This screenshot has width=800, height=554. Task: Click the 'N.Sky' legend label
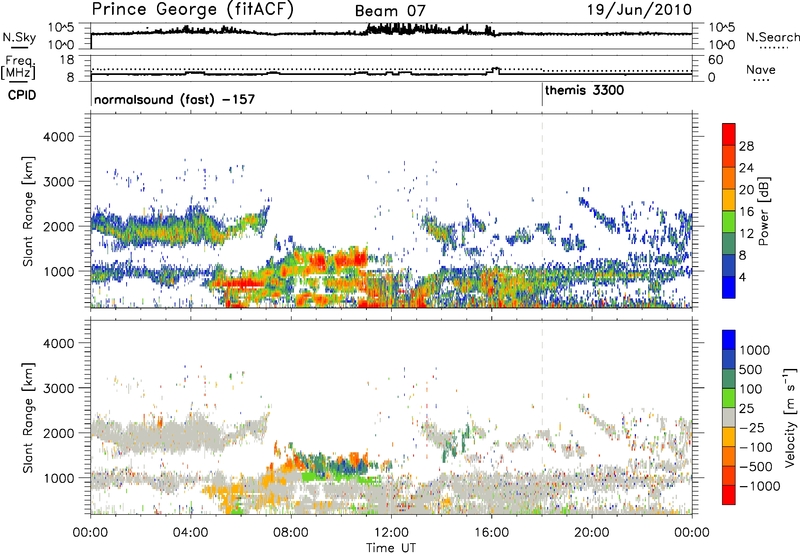tap(19, 37)
